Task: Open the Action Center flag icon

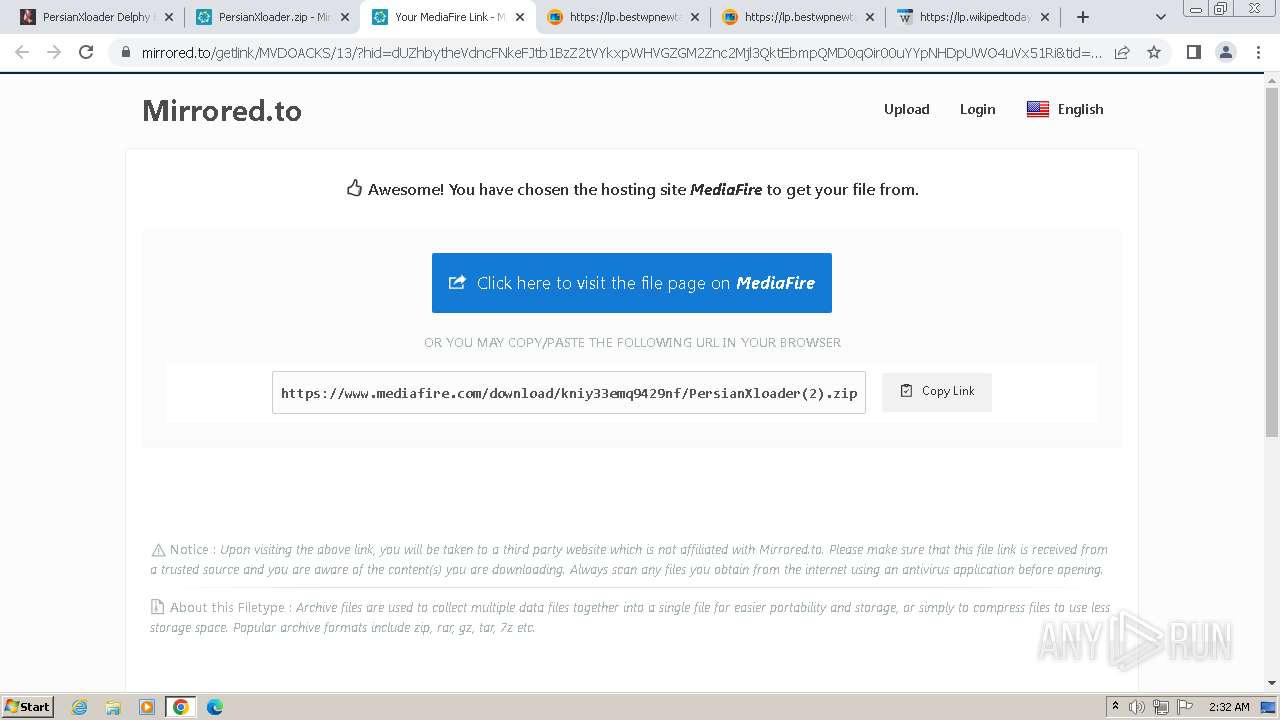Action: pos(1185,707)
